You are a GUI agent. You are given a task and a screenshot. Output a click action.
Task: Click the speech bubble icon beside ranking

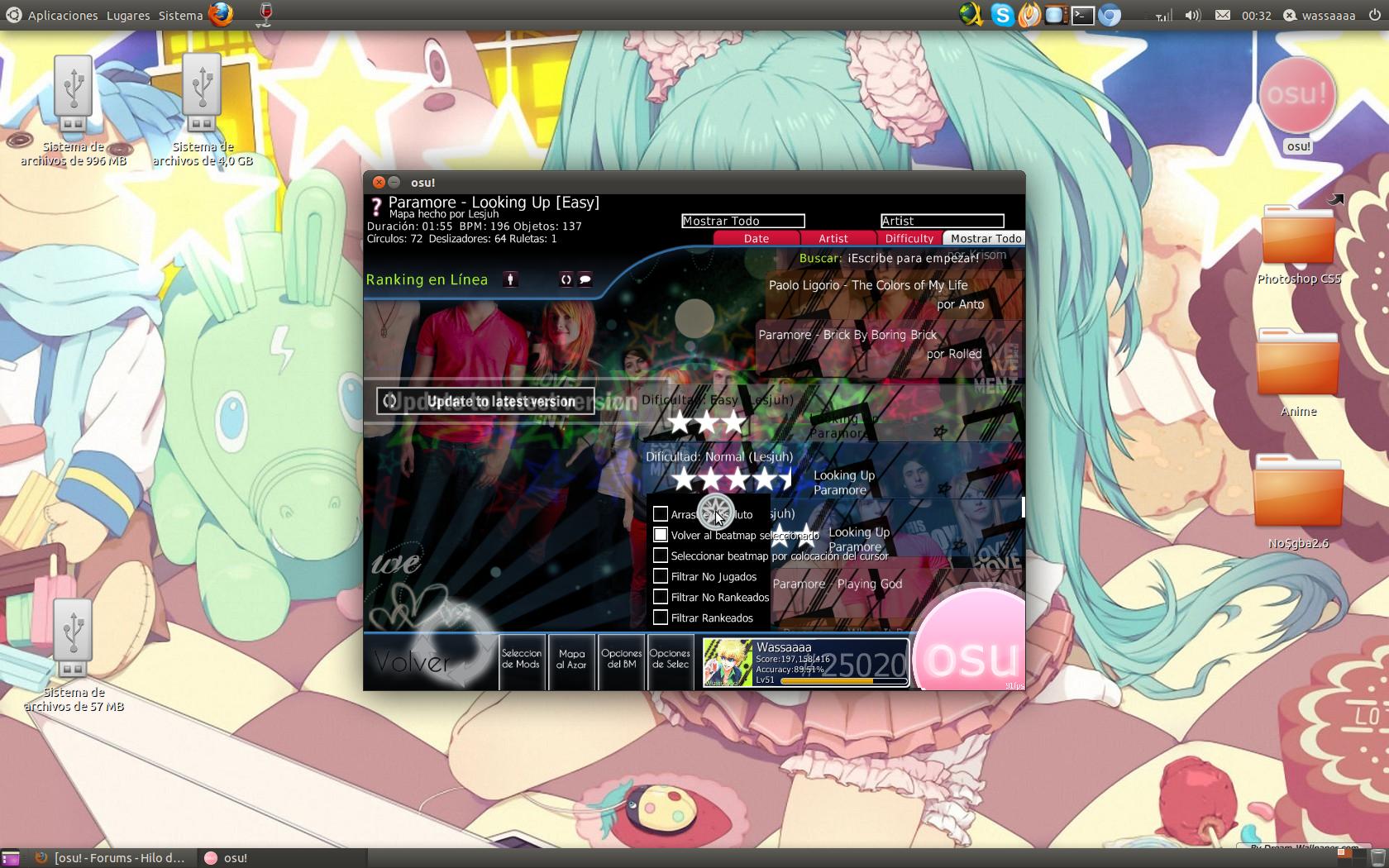pyautogui.click(x=585, y=279)
